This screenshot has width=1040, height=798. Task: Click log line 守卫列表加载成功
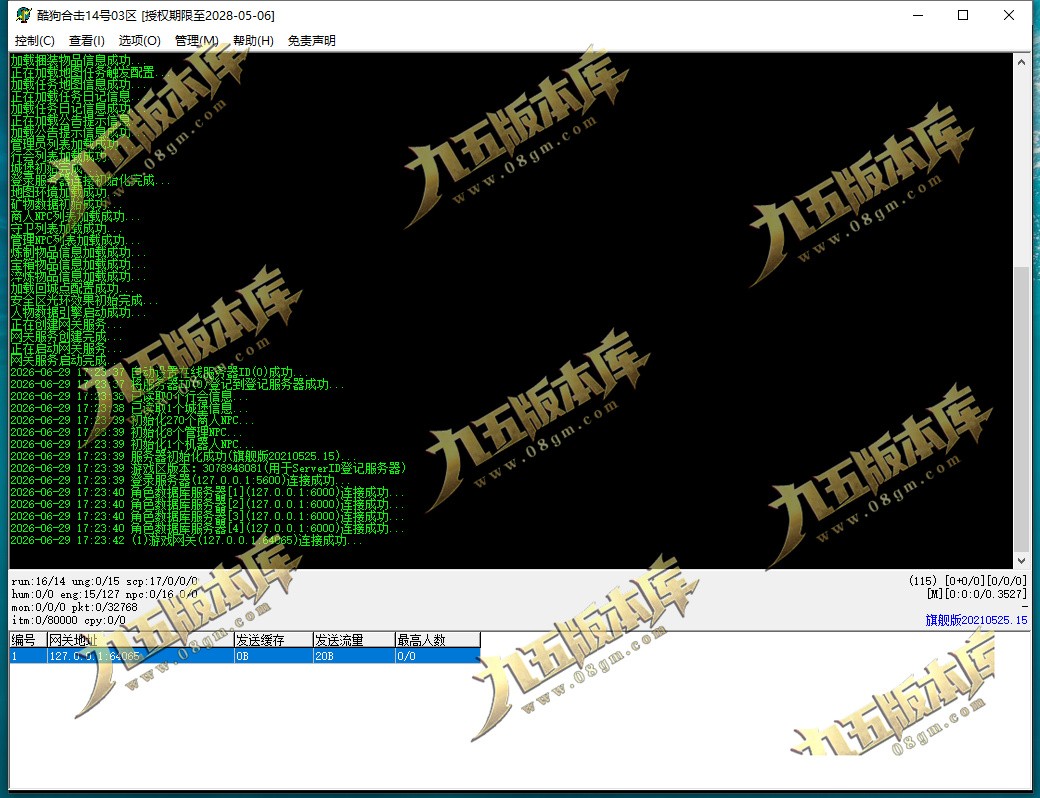click(x=66, y=228)
